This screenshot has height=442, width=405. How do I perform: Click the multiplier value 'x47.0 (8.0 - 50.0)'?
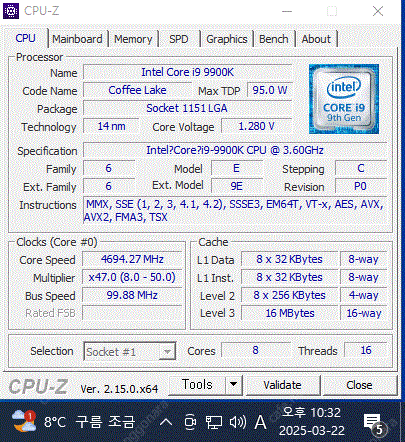point(132,277)
